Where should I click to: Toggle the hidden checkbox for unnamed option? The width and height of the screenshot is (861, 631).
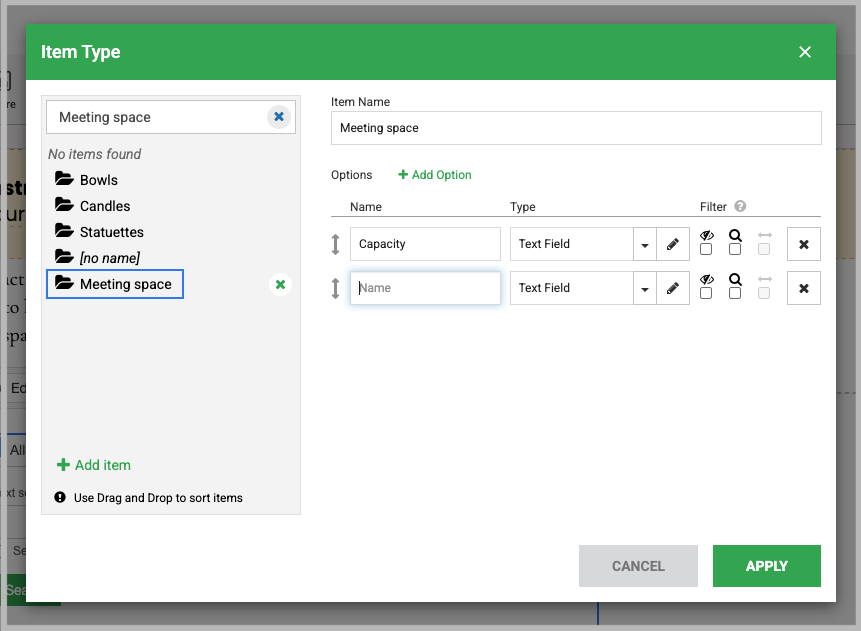coord(706,294)
